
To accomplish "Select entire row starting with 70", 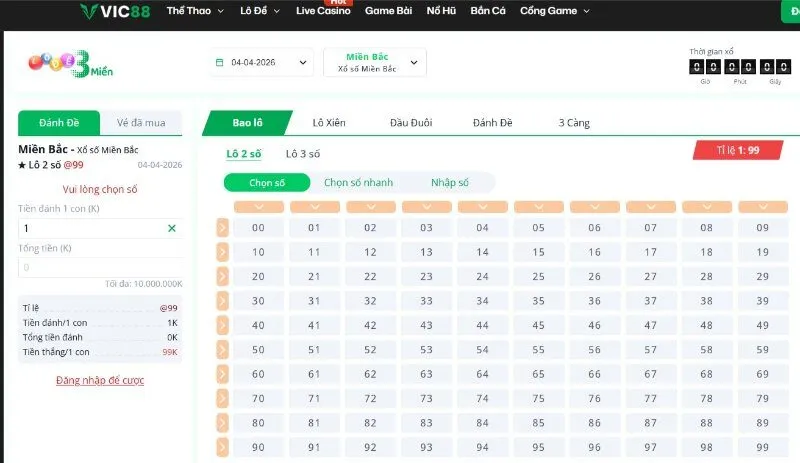I will [x=222, y=399].
